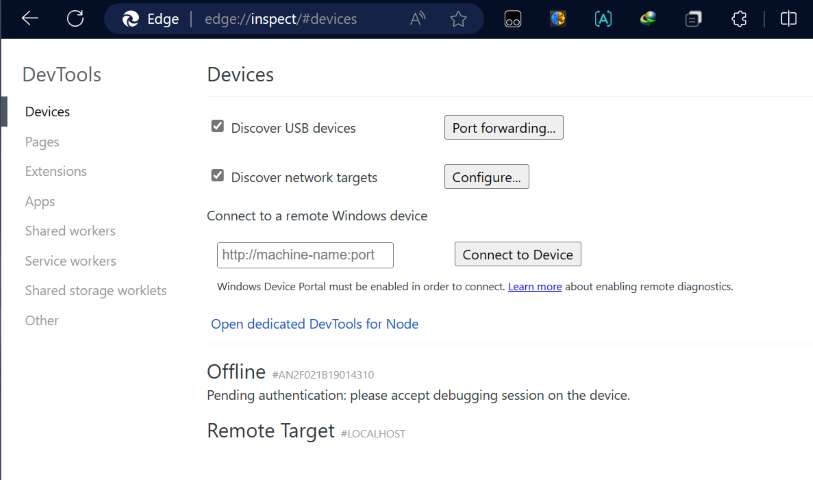
Task: Click the Connect to Device button
Action: 518,254
